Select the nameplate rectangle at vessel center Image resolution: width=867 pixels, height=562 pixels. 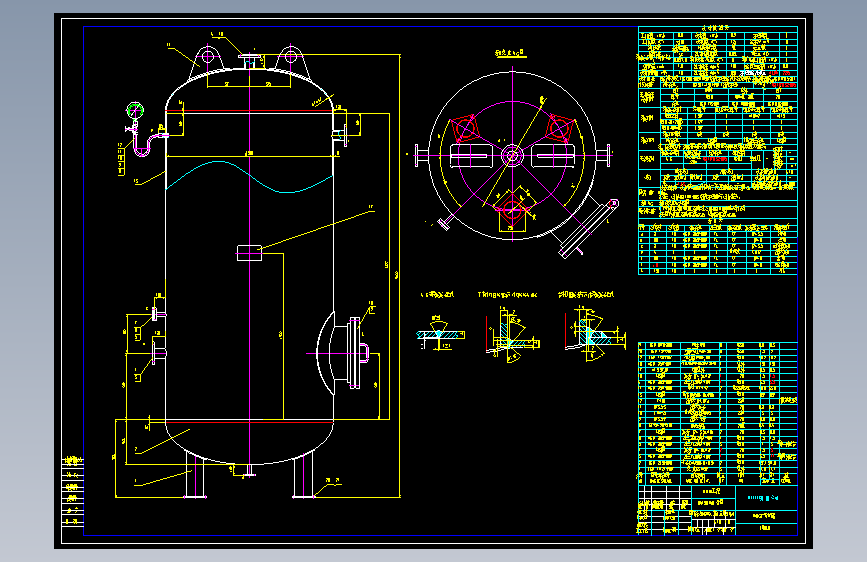(249, 253)
